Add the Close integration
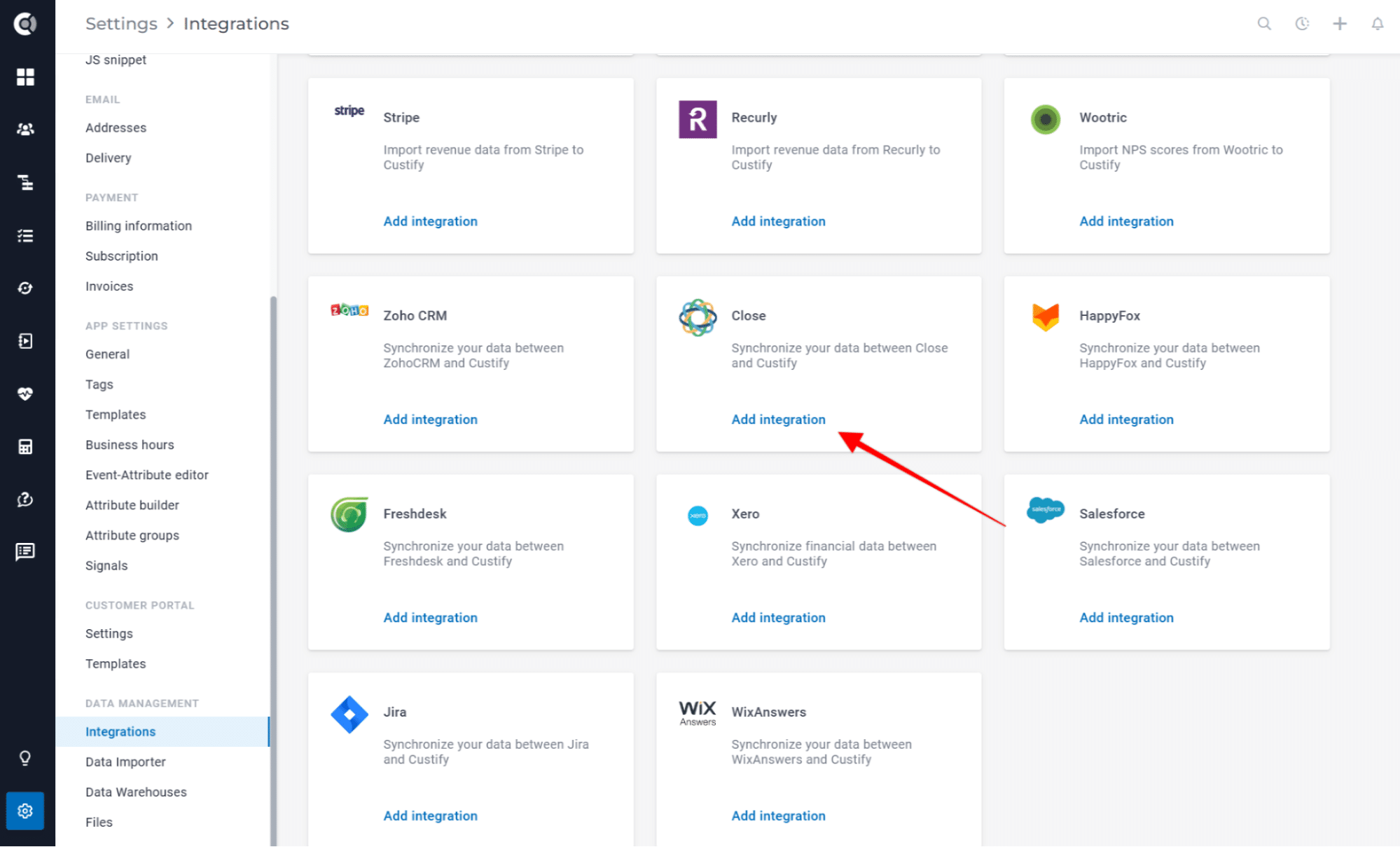 778,420
